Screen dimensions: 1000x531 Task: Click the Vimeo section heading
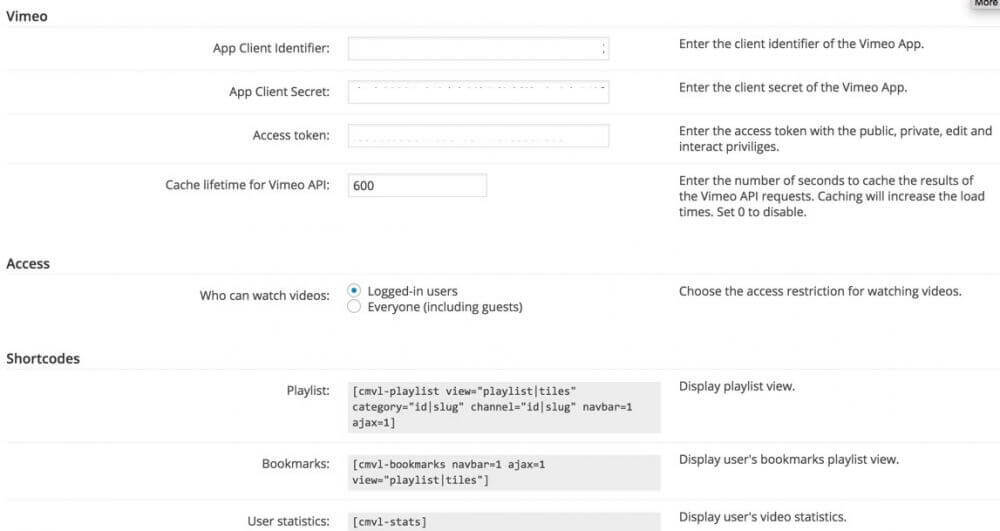27,16
